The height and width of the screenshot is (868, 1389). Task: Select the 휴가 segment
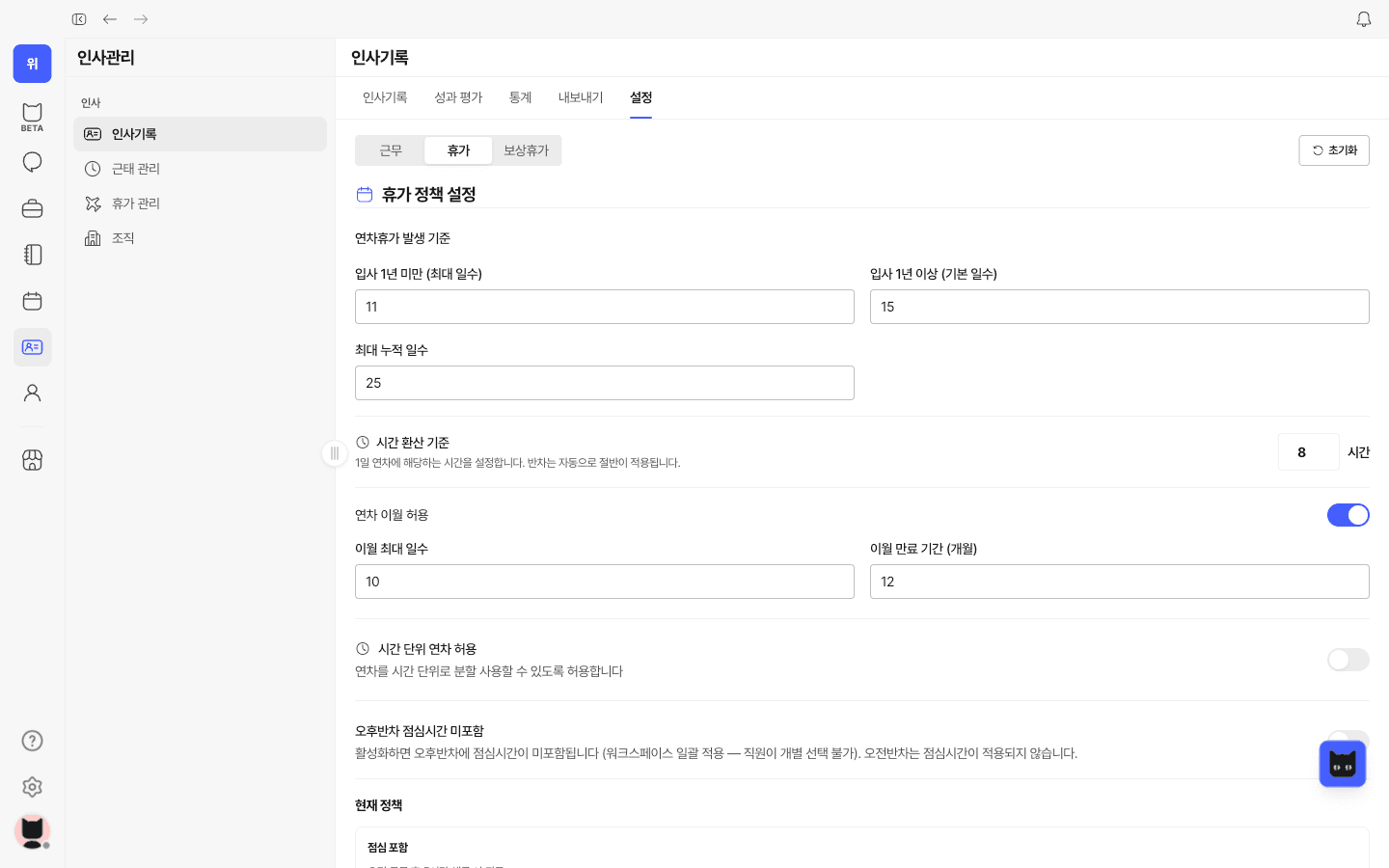point(458,150)
